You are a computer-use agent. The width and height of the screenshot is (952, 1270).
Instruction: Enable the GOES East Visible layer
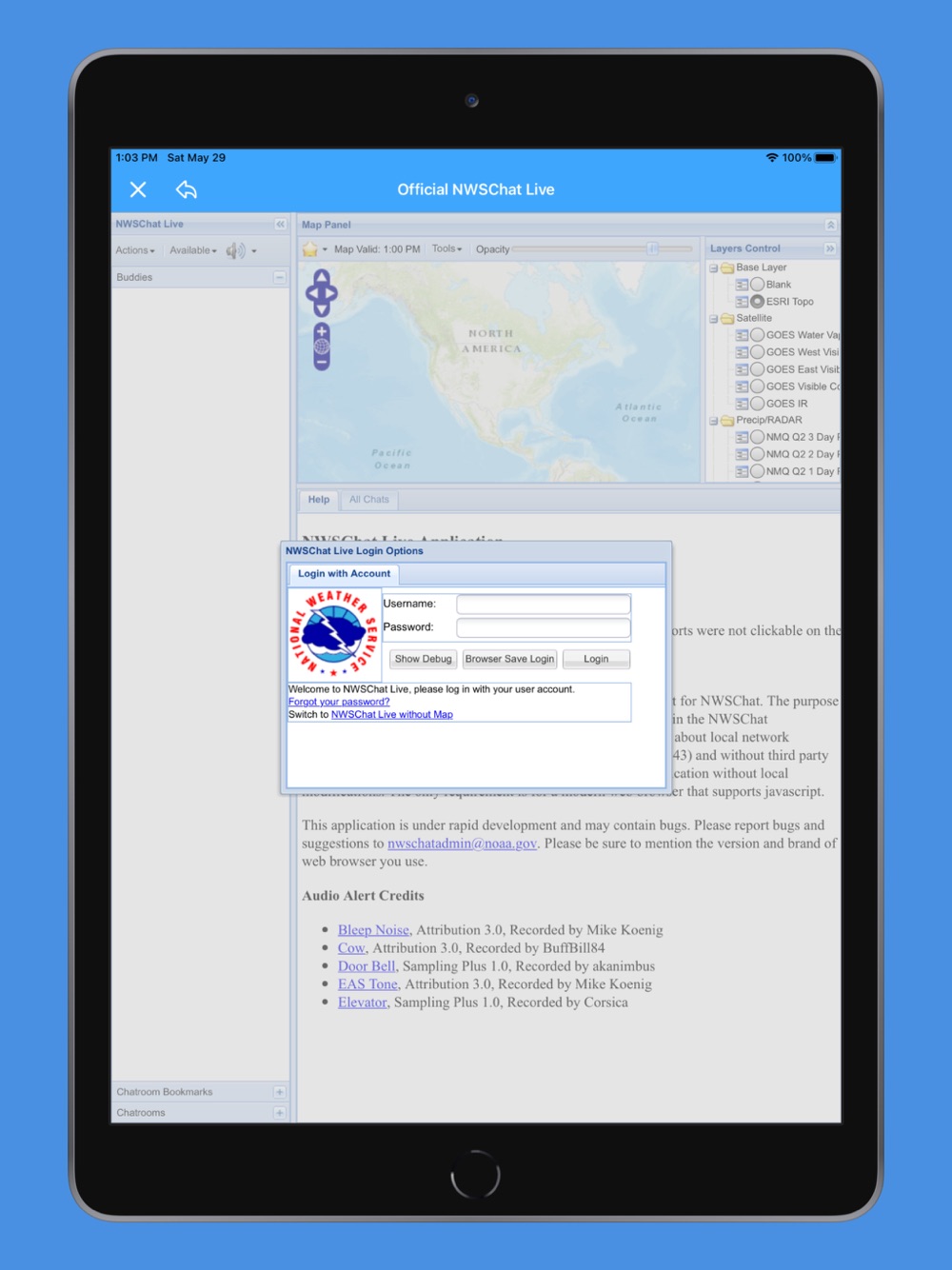(x=758, y=369)
